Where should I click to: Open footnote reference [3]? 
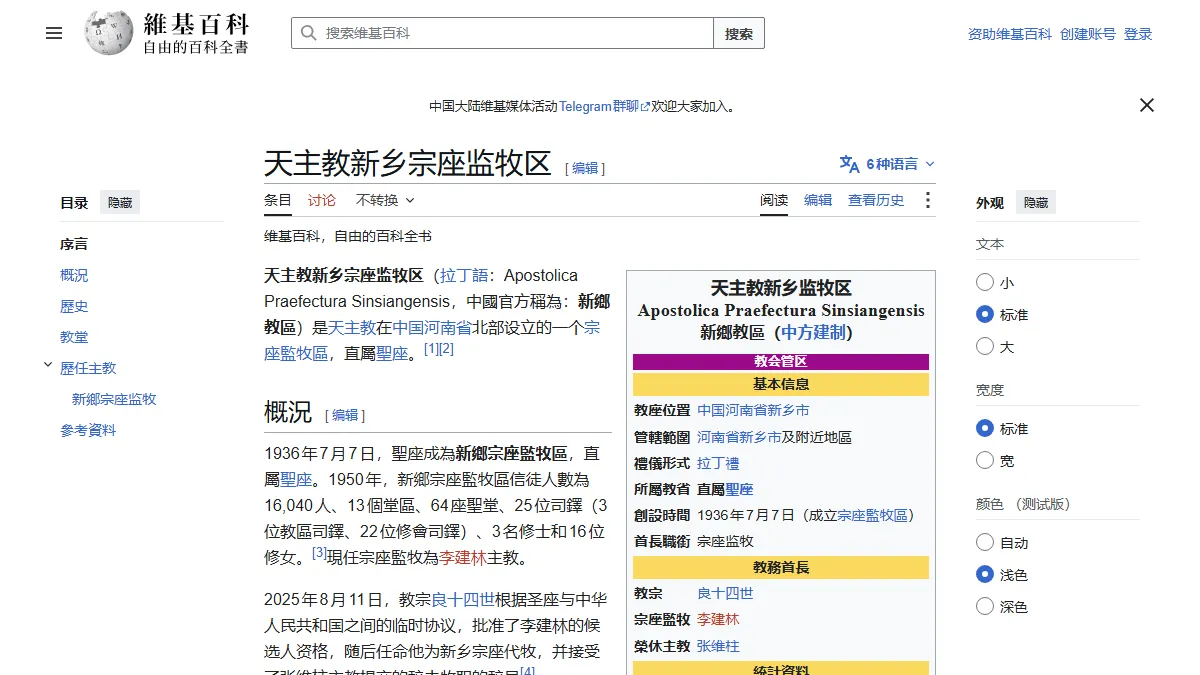coord(319,552)
